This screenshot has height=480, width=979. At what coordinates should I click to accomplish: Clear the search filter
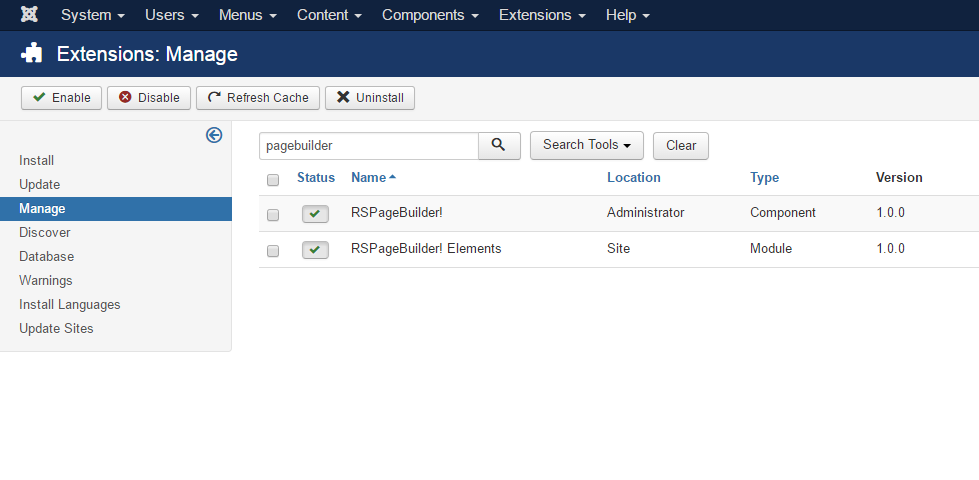[681, 145]
